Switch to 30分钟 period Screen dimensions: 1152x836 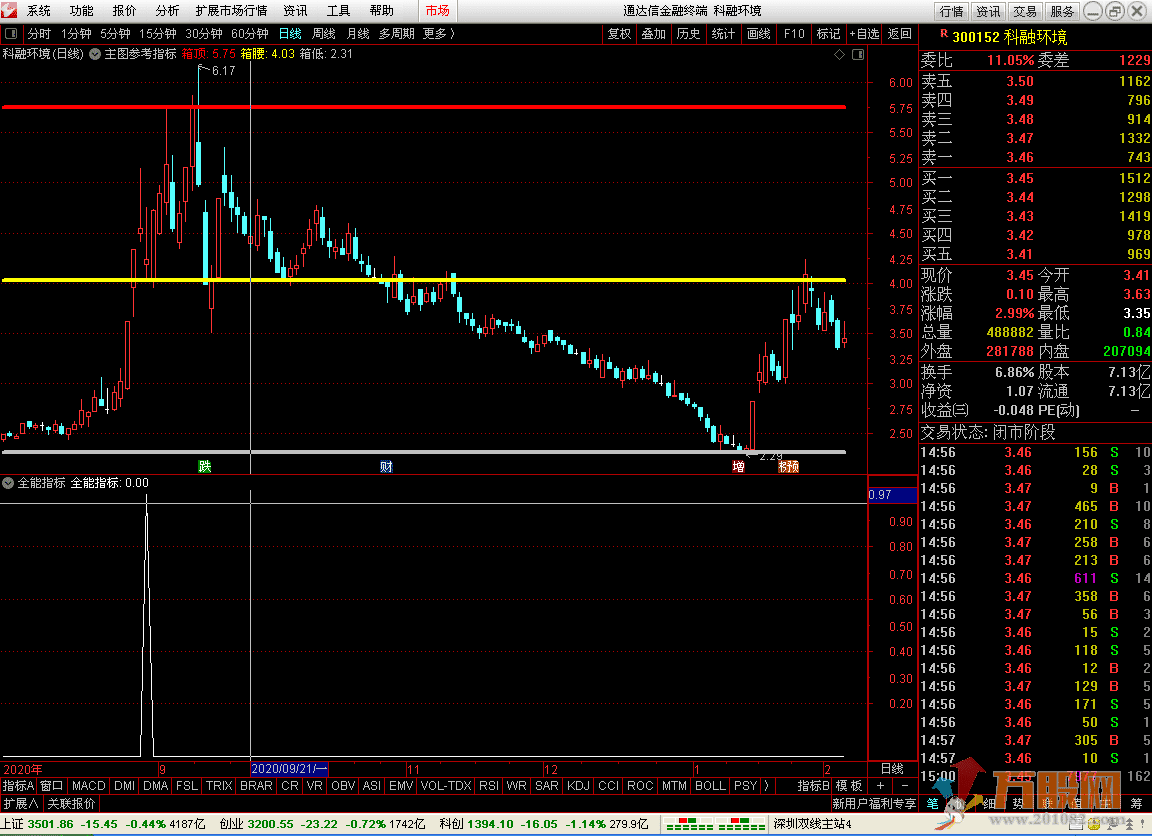(x=204, y=34)
